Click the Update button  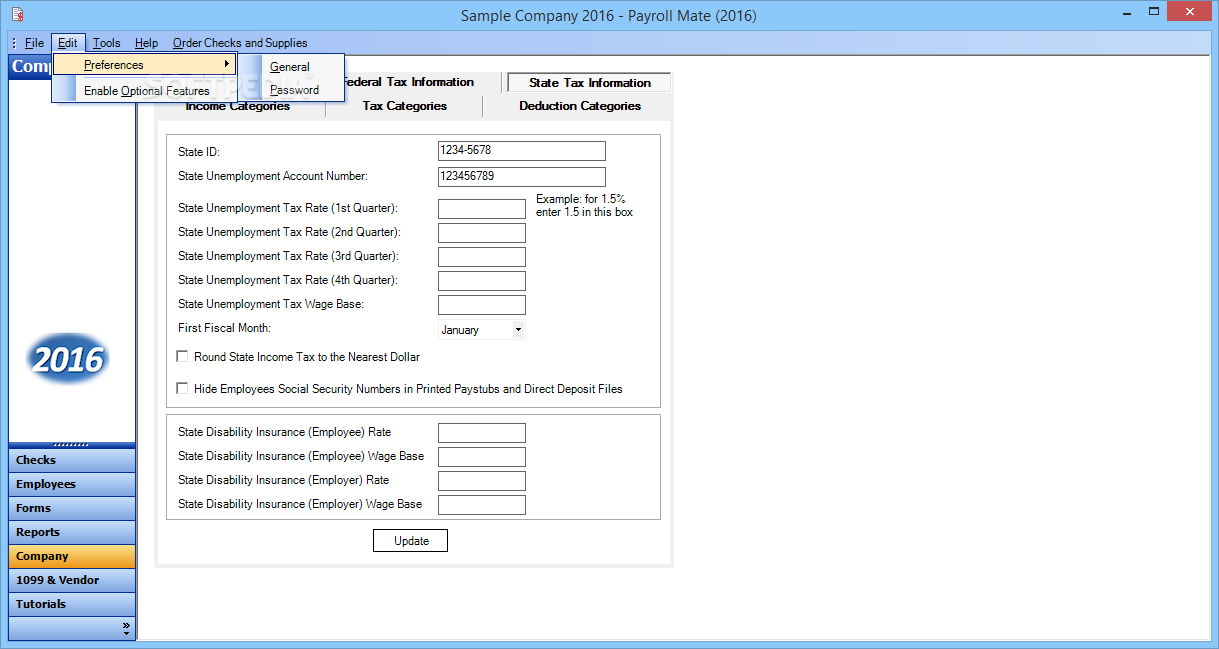pyautogui.click(x=411, y=541)
